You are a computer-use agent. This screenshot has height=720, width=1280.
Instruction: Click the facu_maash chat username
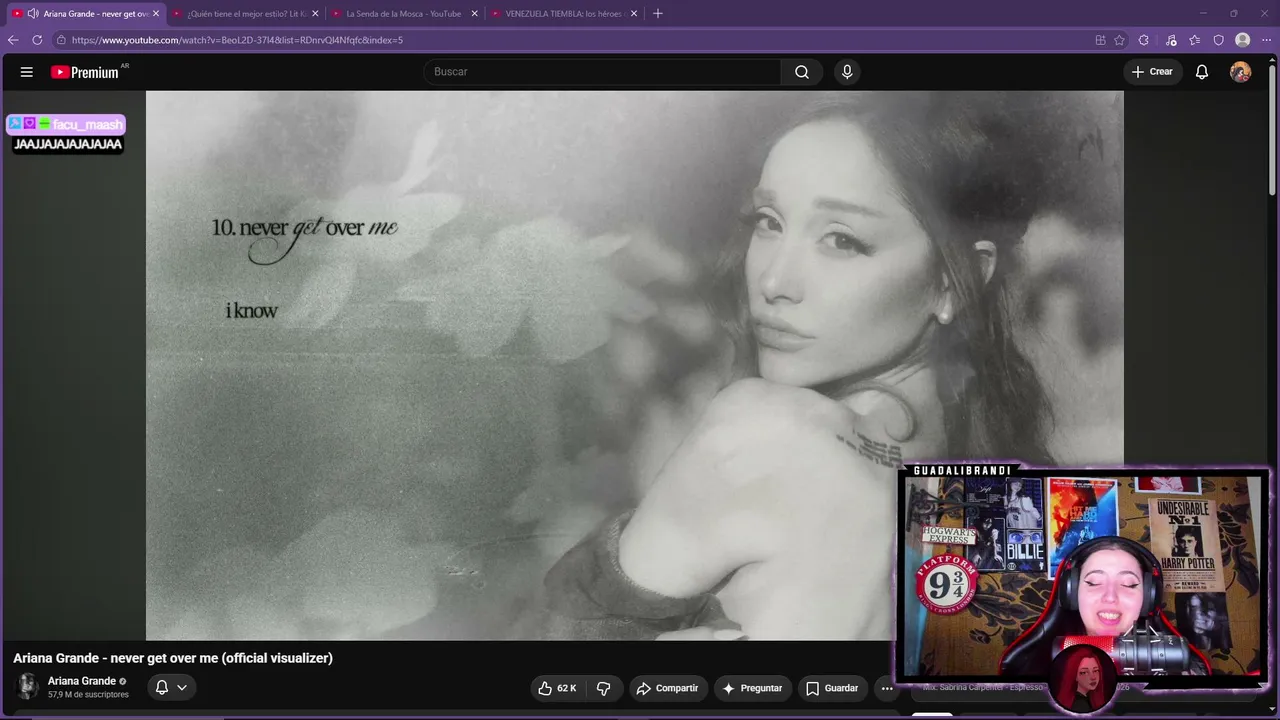point(87,124)
